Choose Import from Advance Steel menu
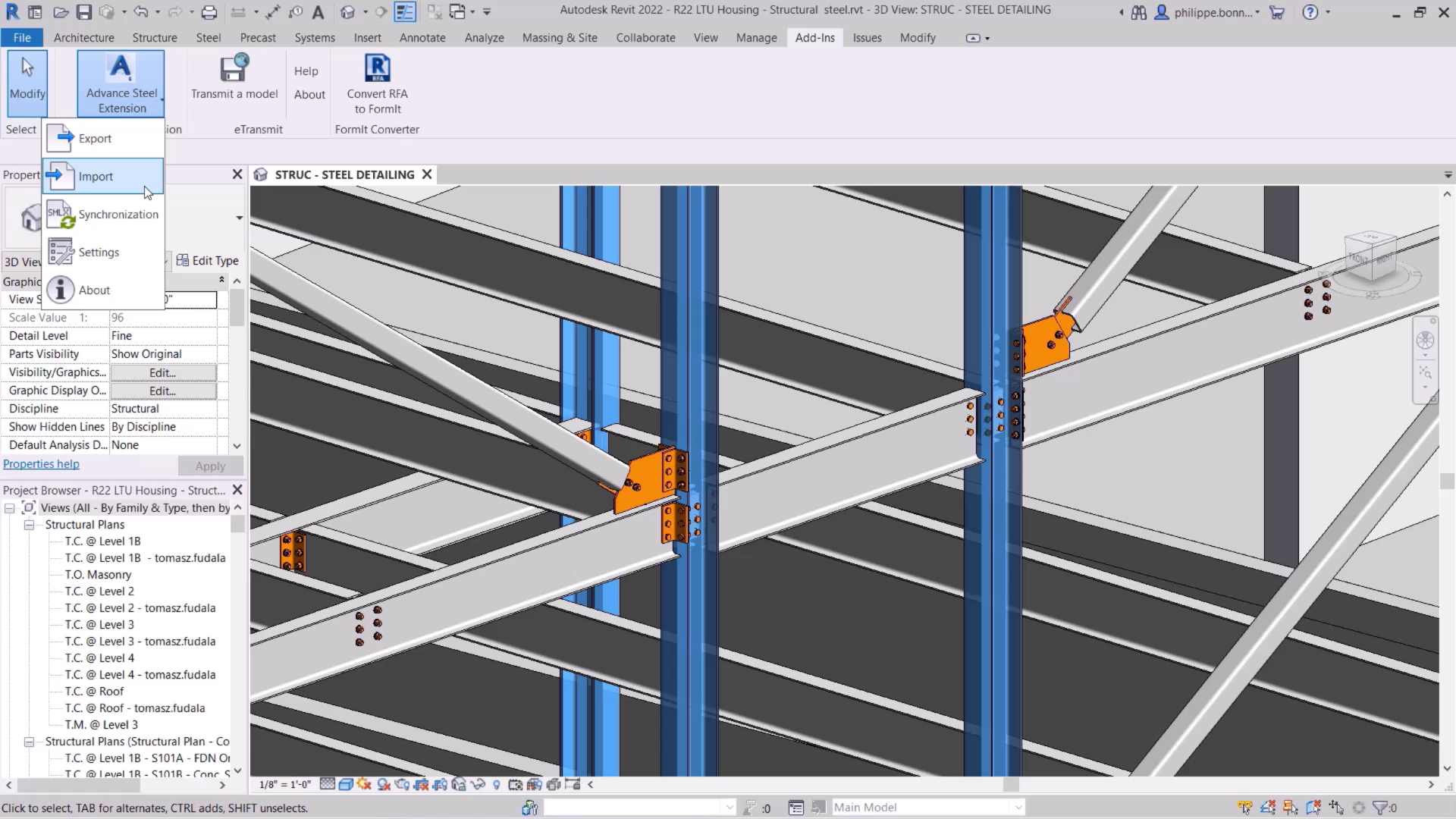This screenshot has height=819, width=1456. tap(96, 176)
